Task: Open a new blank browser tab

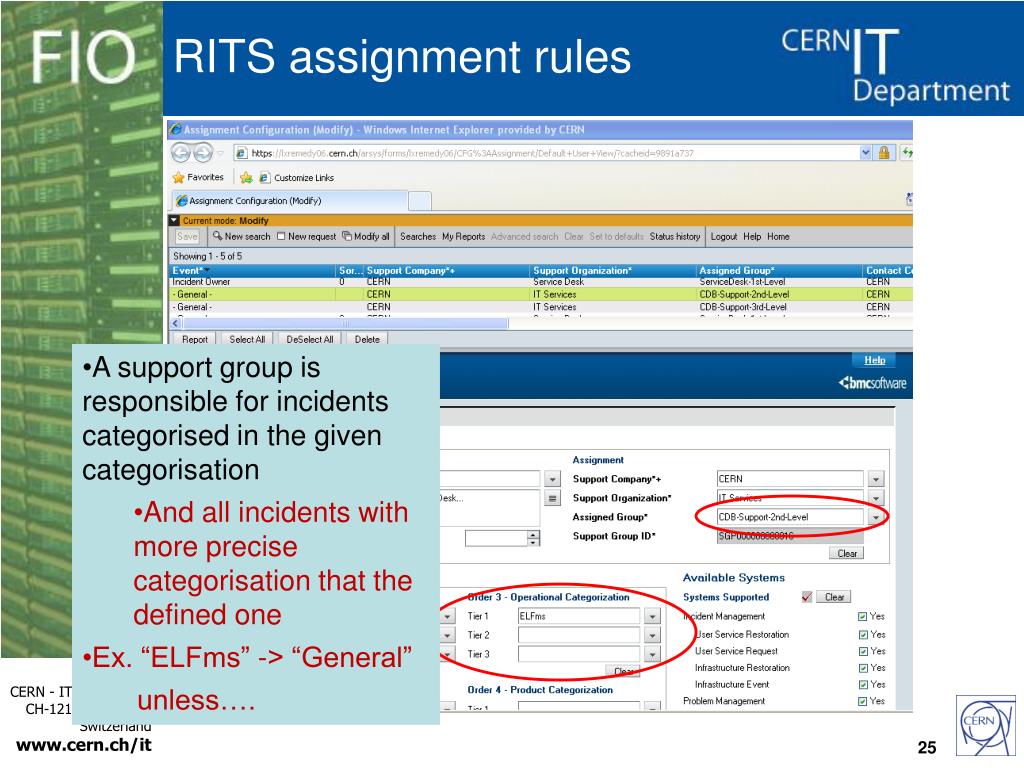Action: (420, 201)
